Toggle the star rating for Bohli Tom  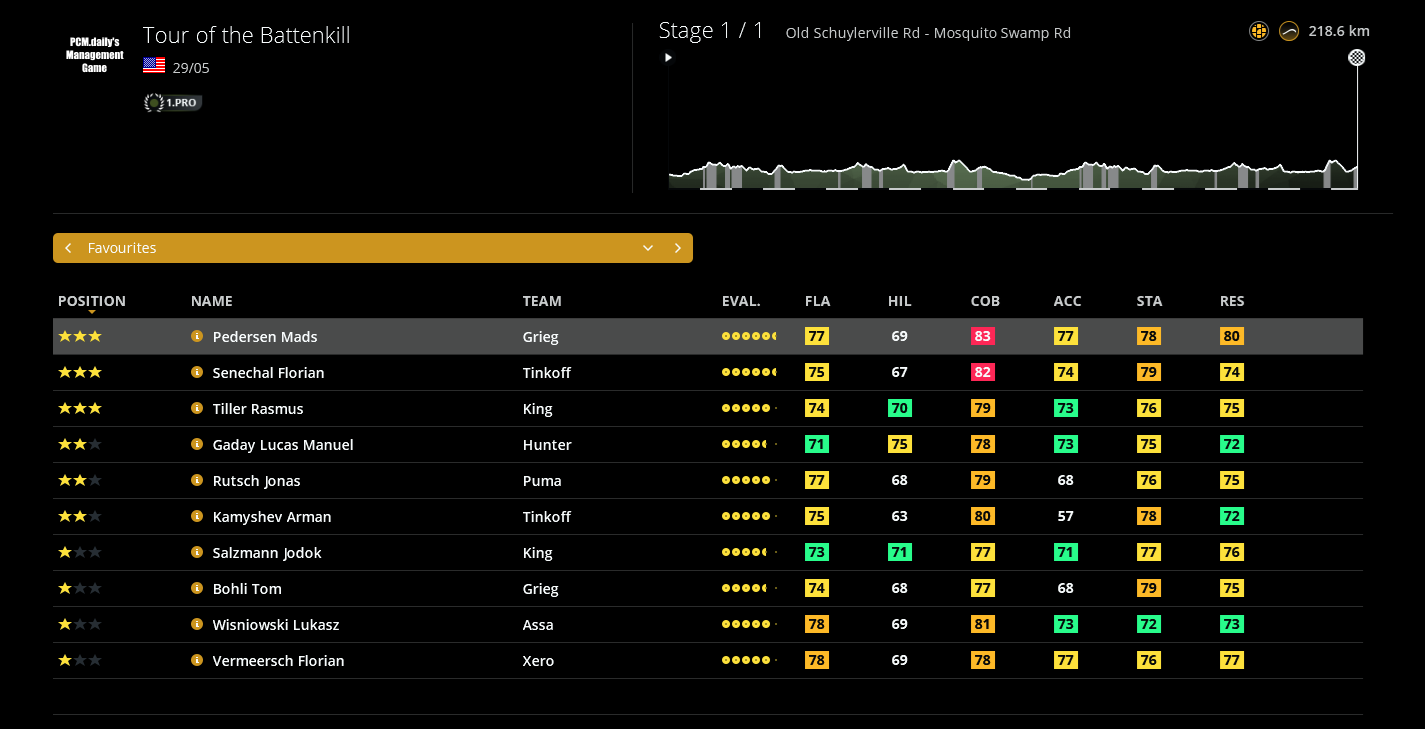[80, 588]
